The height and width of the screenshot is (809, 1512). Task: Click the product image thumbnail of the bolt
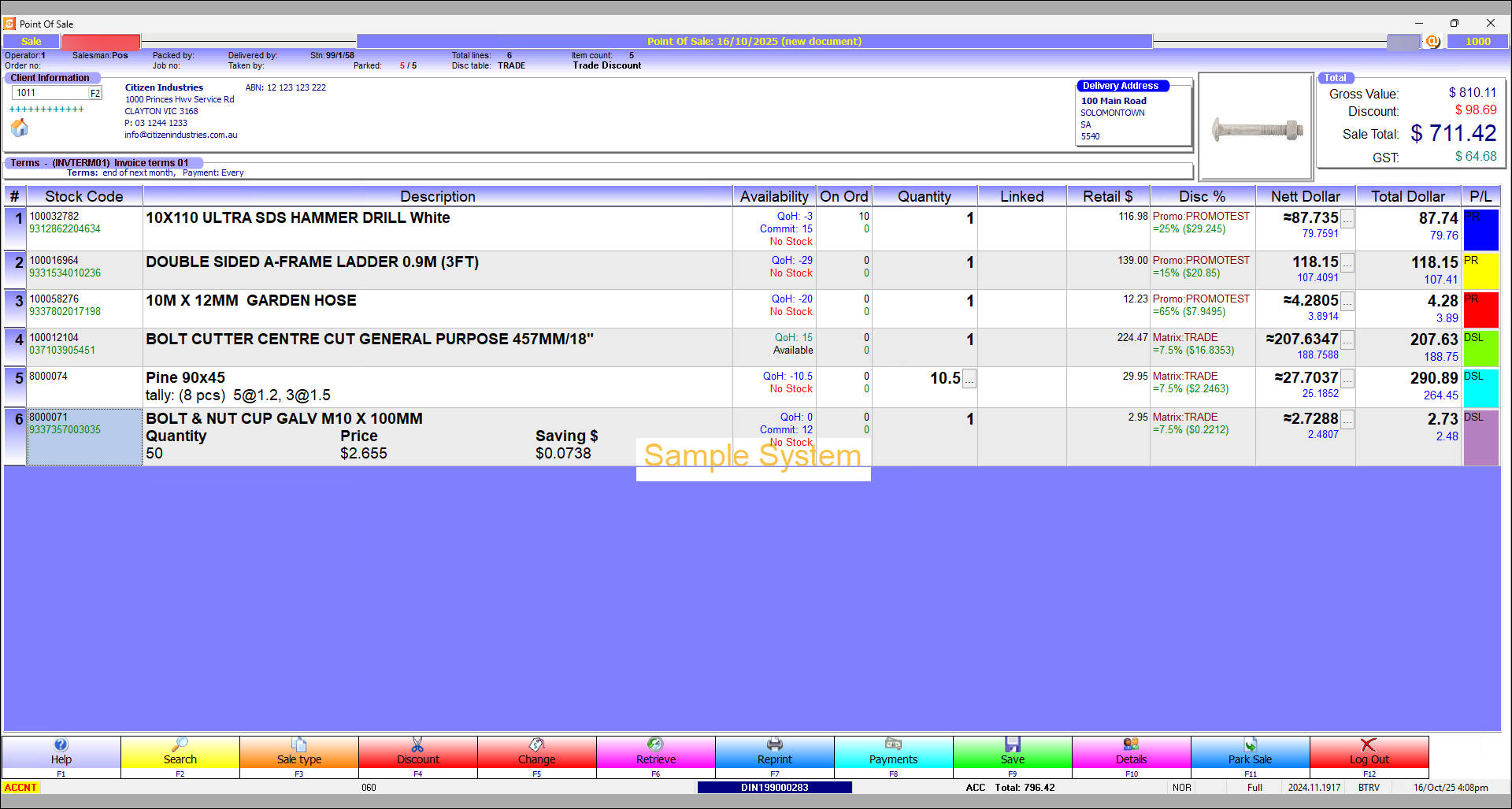click(1255, 126)
